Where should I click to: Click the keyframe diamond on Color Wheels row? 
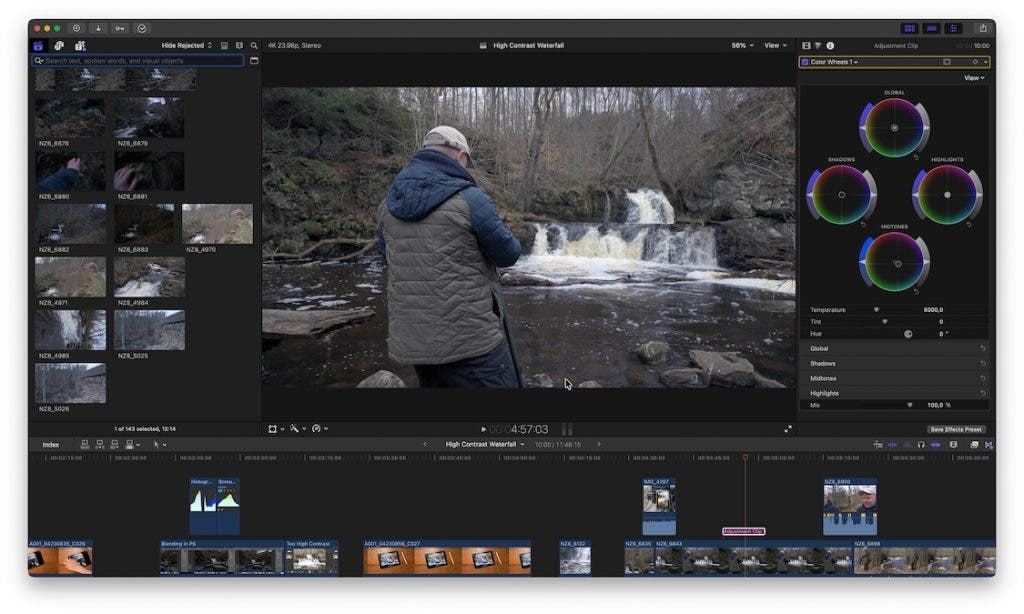pyautogui.click(x=975, y=62)
